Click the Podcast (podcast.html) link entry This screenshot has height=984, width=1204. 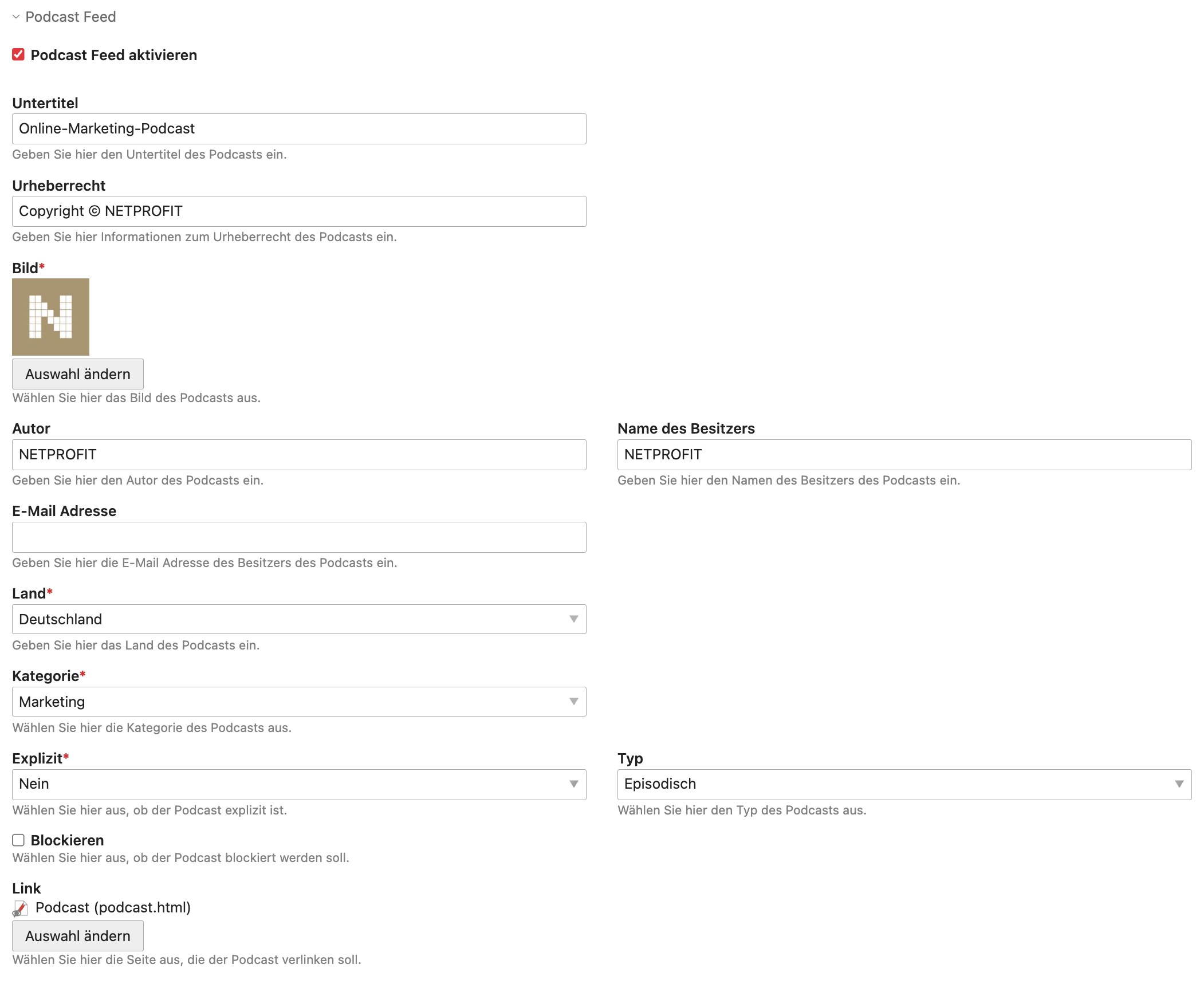coord(113,908)
